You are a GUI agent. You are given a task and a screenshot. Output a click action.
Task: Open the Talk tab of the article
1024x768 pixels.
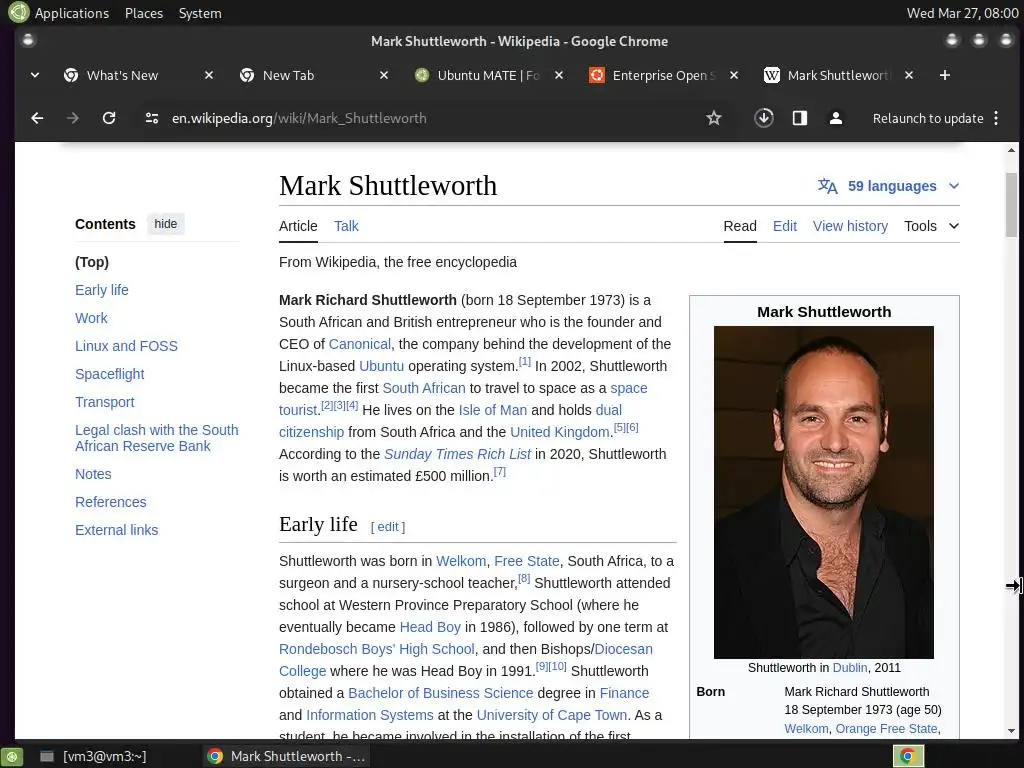pyautogui.click(x=346, y=226)
